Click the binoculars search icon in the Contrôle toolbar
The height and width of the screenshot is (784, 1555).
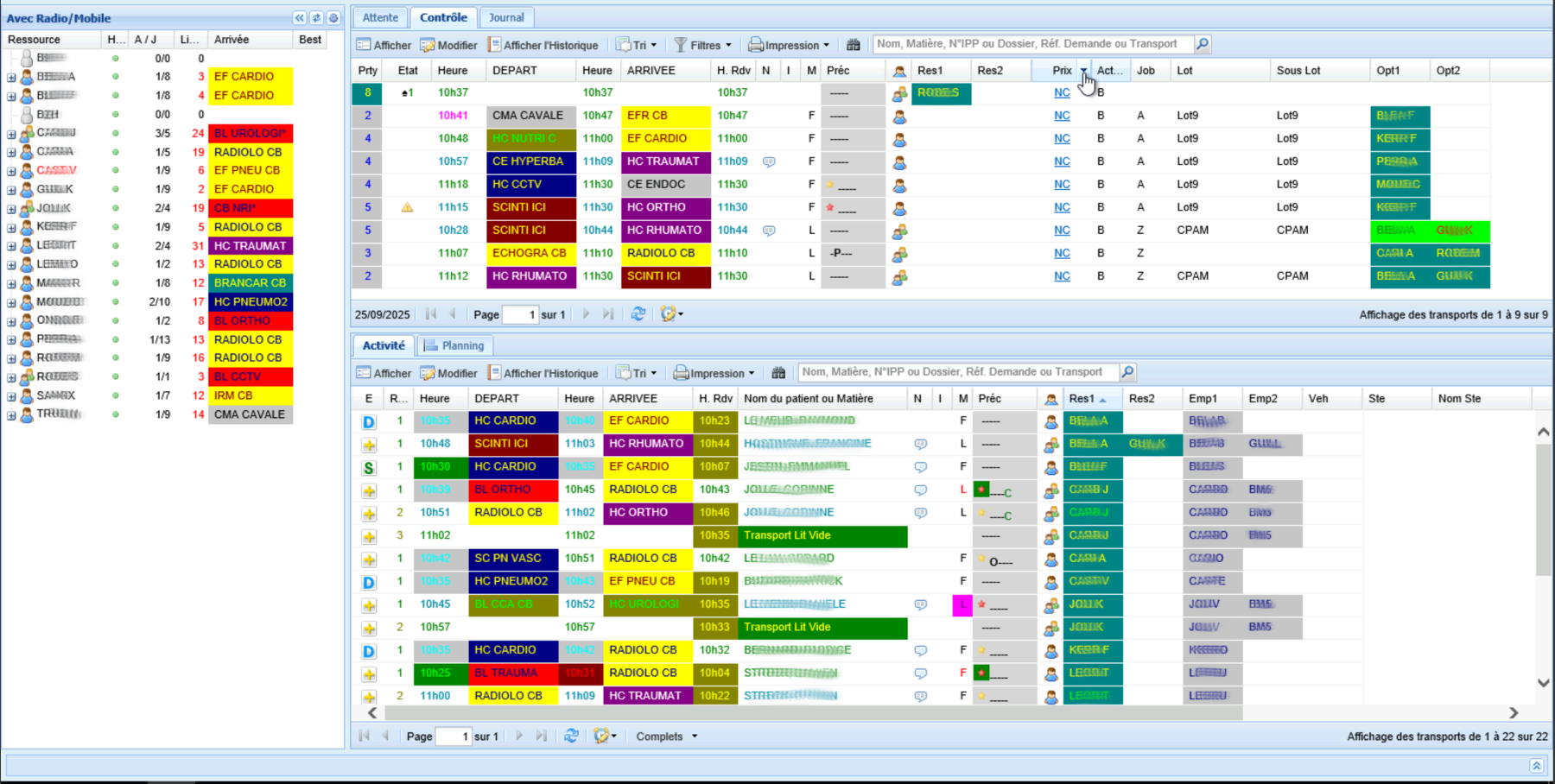coord(854,45)
